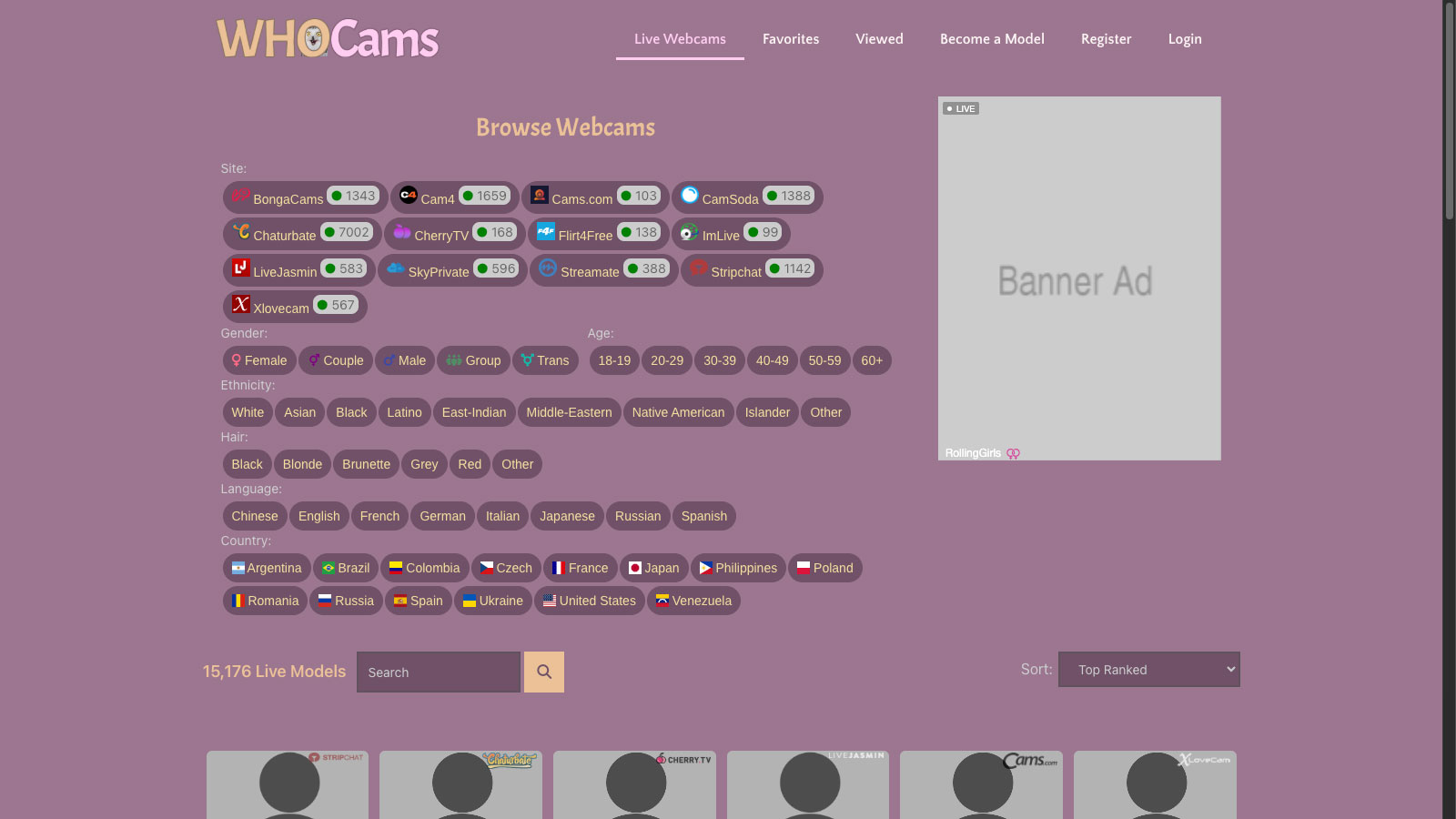Click the magnifier search button

coord(544,672)
